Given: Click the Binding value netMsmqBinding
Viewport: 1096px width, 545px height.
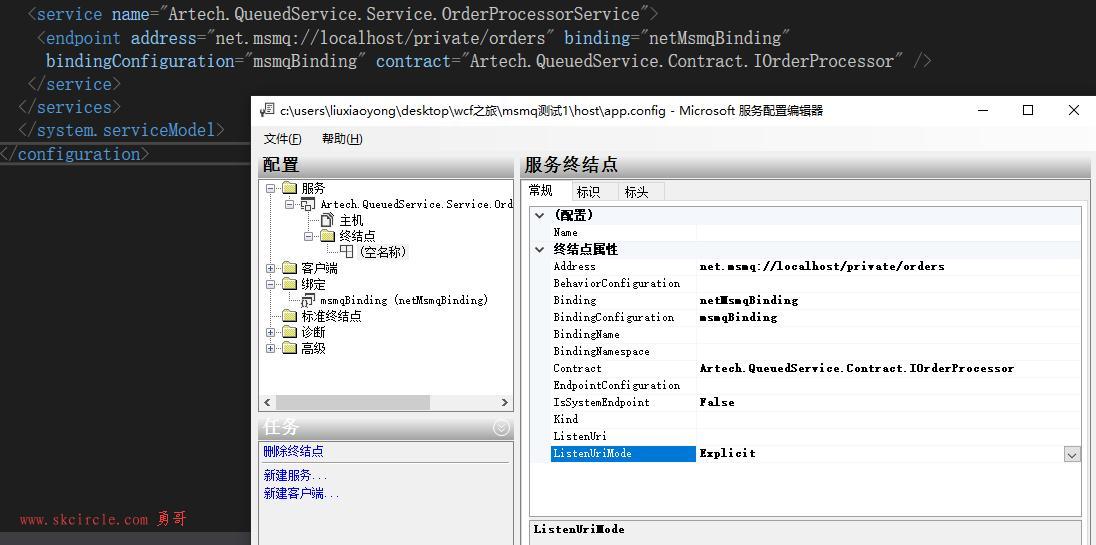Looking at the screenshot, I should (749, 300).
